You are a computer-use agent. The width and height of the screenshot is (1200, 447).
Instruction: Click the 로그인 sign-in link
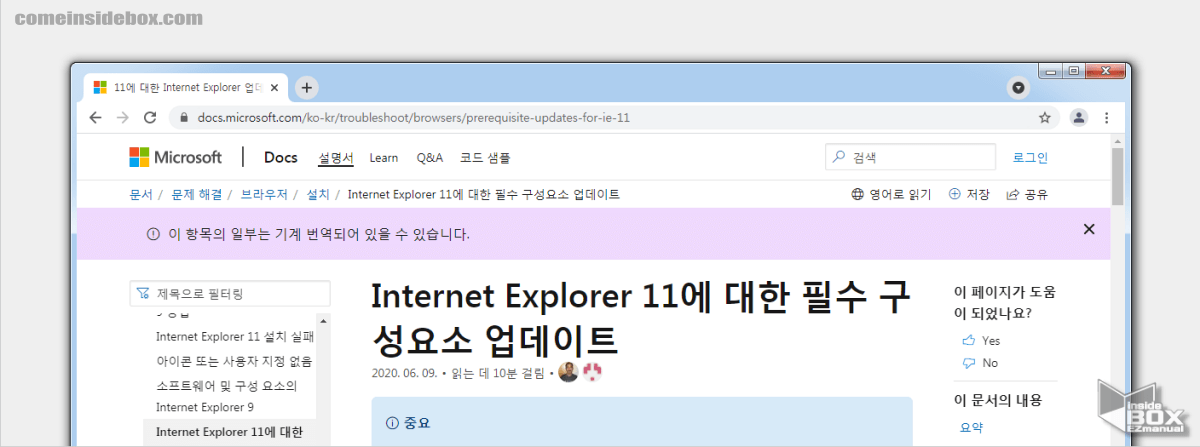pos(1030,158)
